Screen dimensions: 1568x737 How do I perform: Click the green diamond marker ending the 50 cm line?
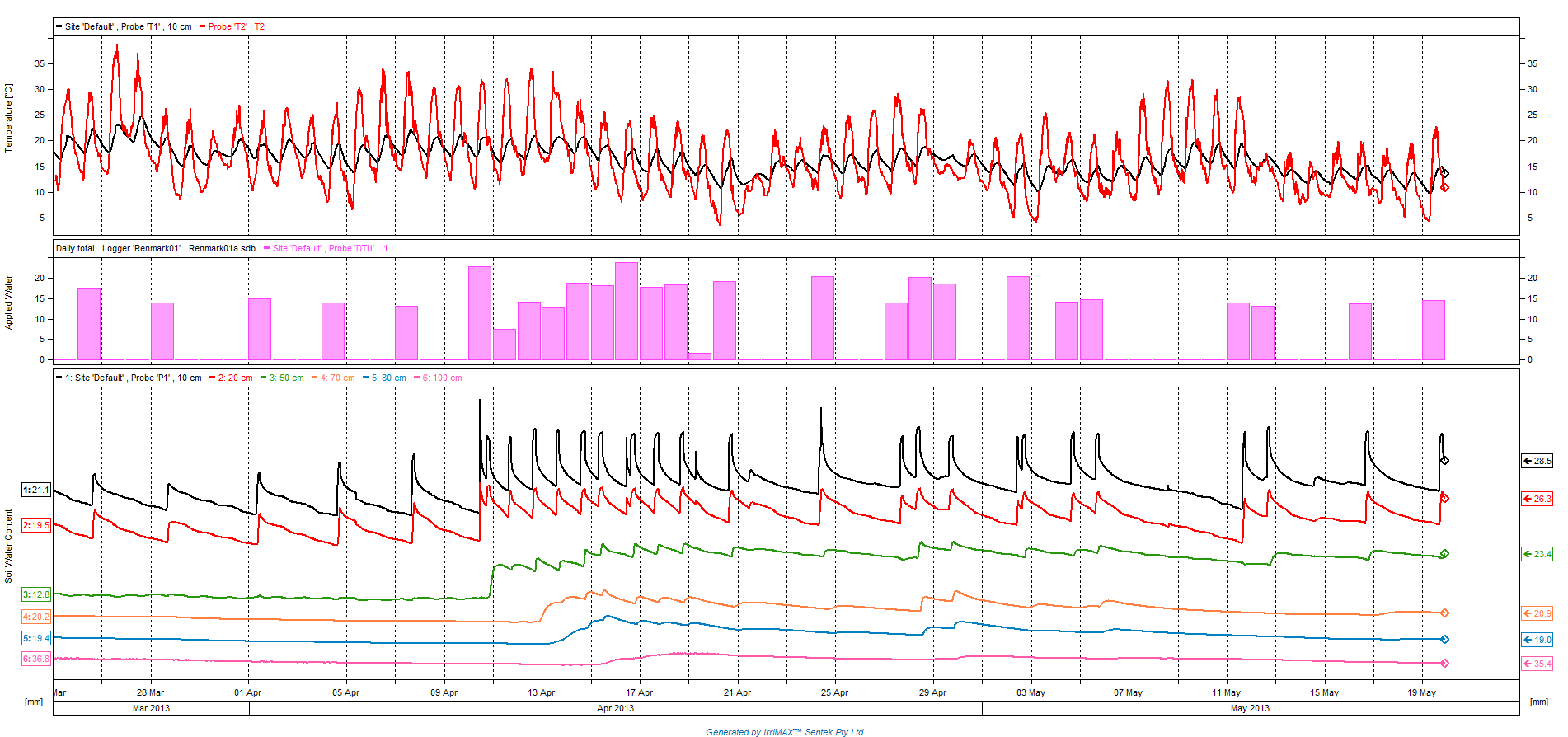[1444, 554]
